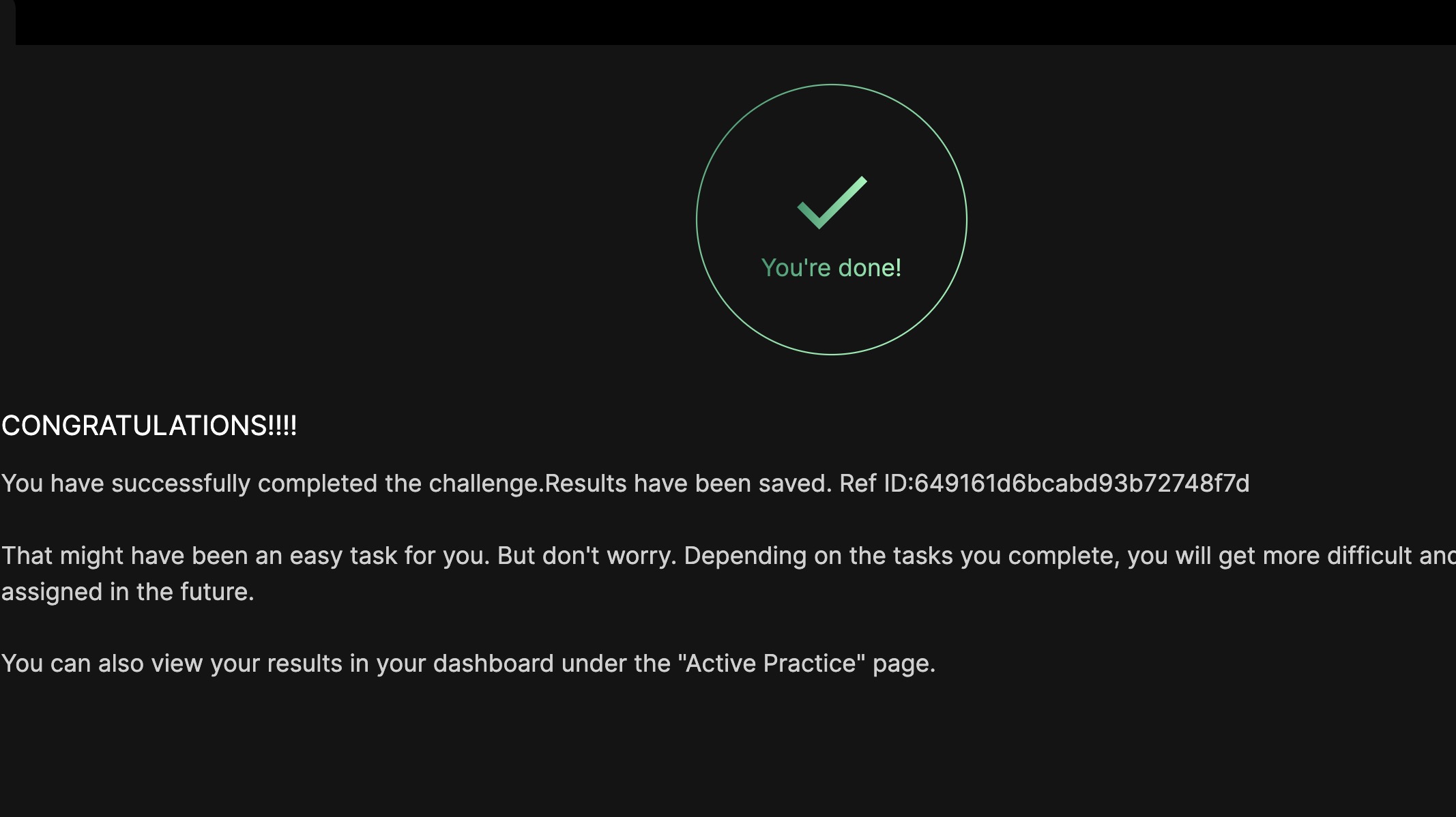Click the "assigned in the future." line
The width and height of the screenshot is (1456, 817).
click(128, 592)
